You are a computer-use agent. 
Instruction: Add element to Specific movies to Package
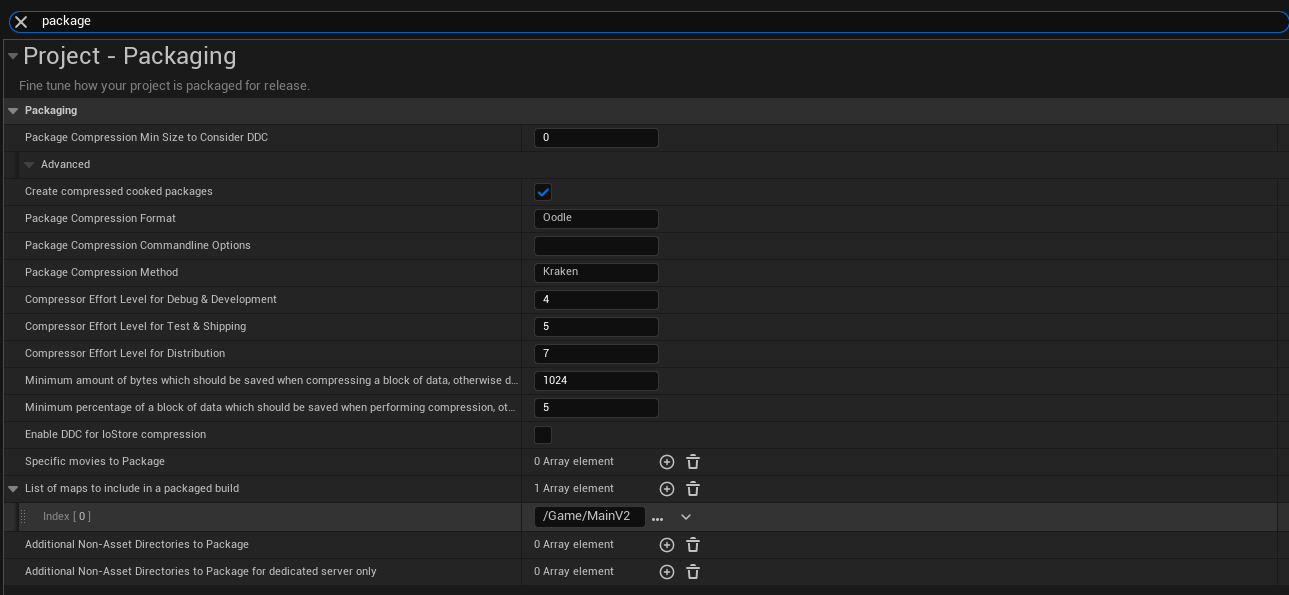click(x=667, y=462)
